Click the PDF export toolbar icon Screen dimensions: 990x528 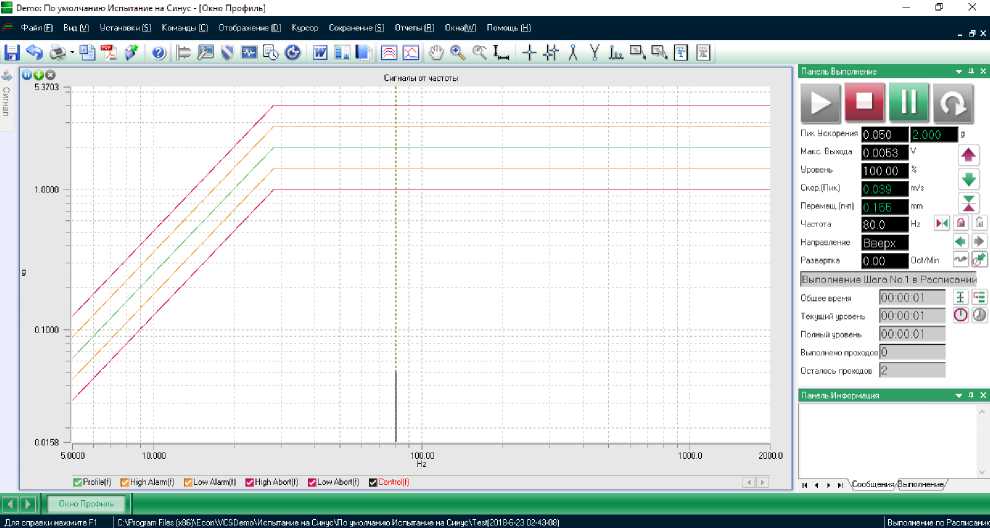pyautogui.click(x=107, y=52)
